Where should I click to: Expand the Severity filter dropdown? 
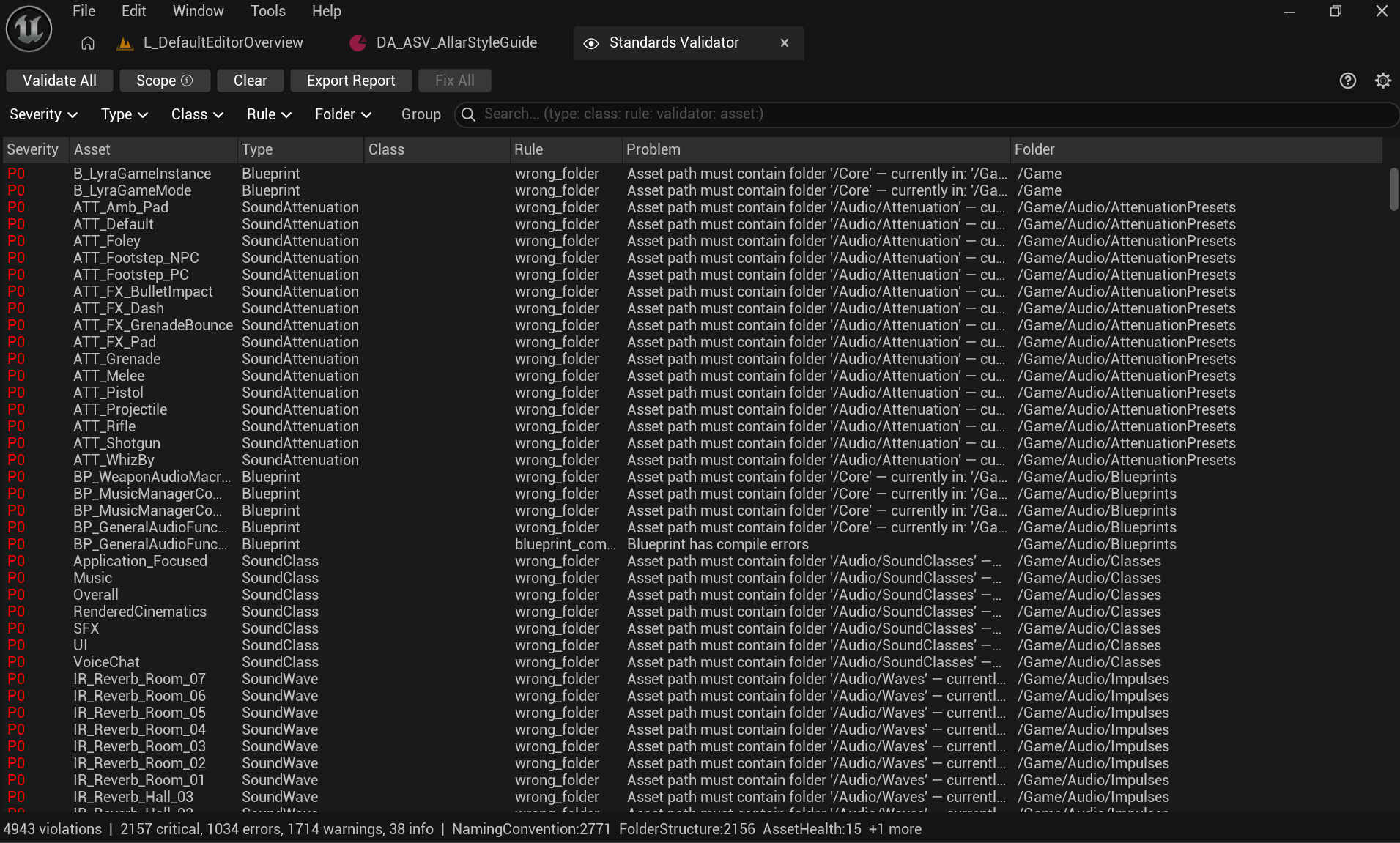tap(43, 114)
